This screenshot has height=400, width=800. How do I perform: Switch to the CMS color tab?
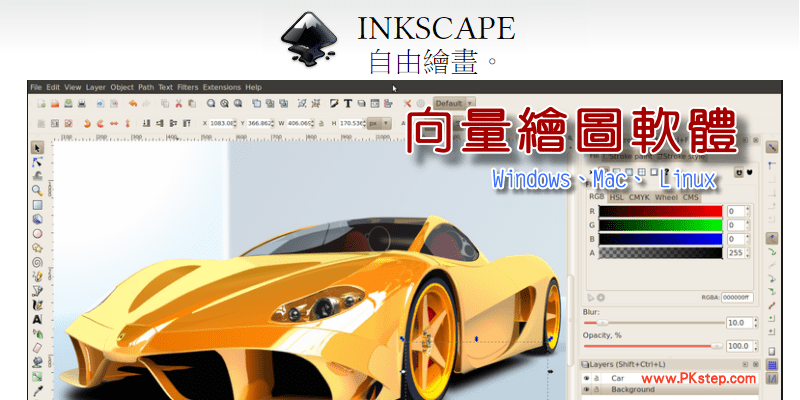(690, 197)
